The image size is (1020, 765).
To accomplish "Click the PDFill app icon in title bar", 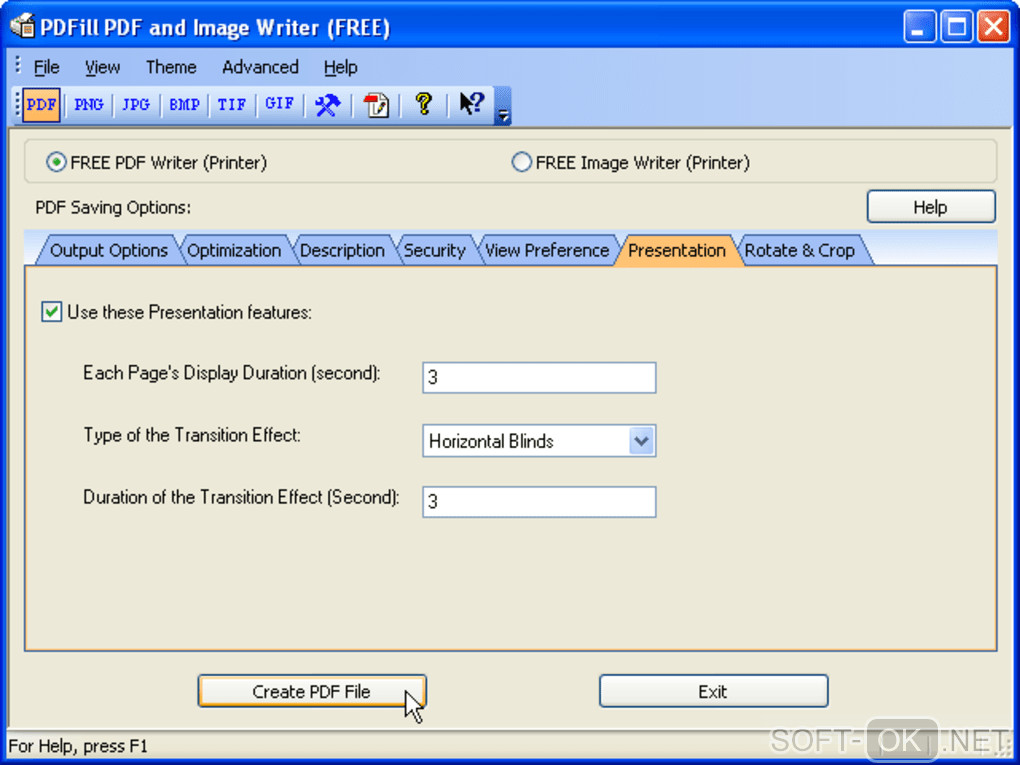I will (22, 26).
